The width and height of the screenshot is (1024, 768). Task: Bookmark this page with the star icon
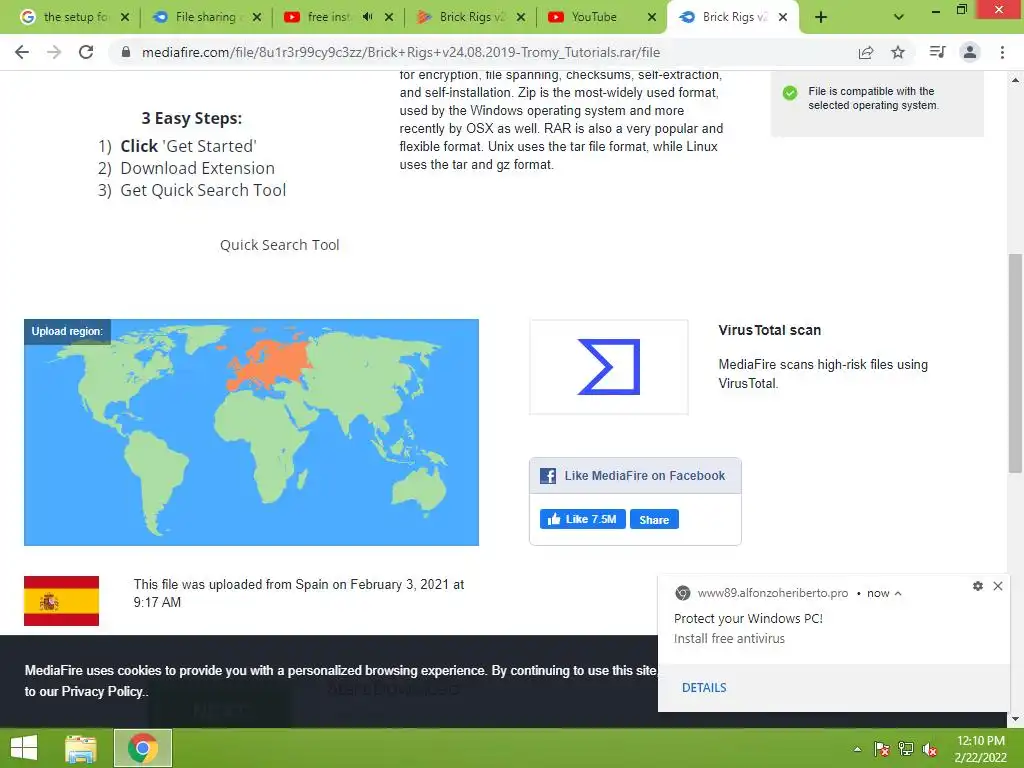[898, 52]
